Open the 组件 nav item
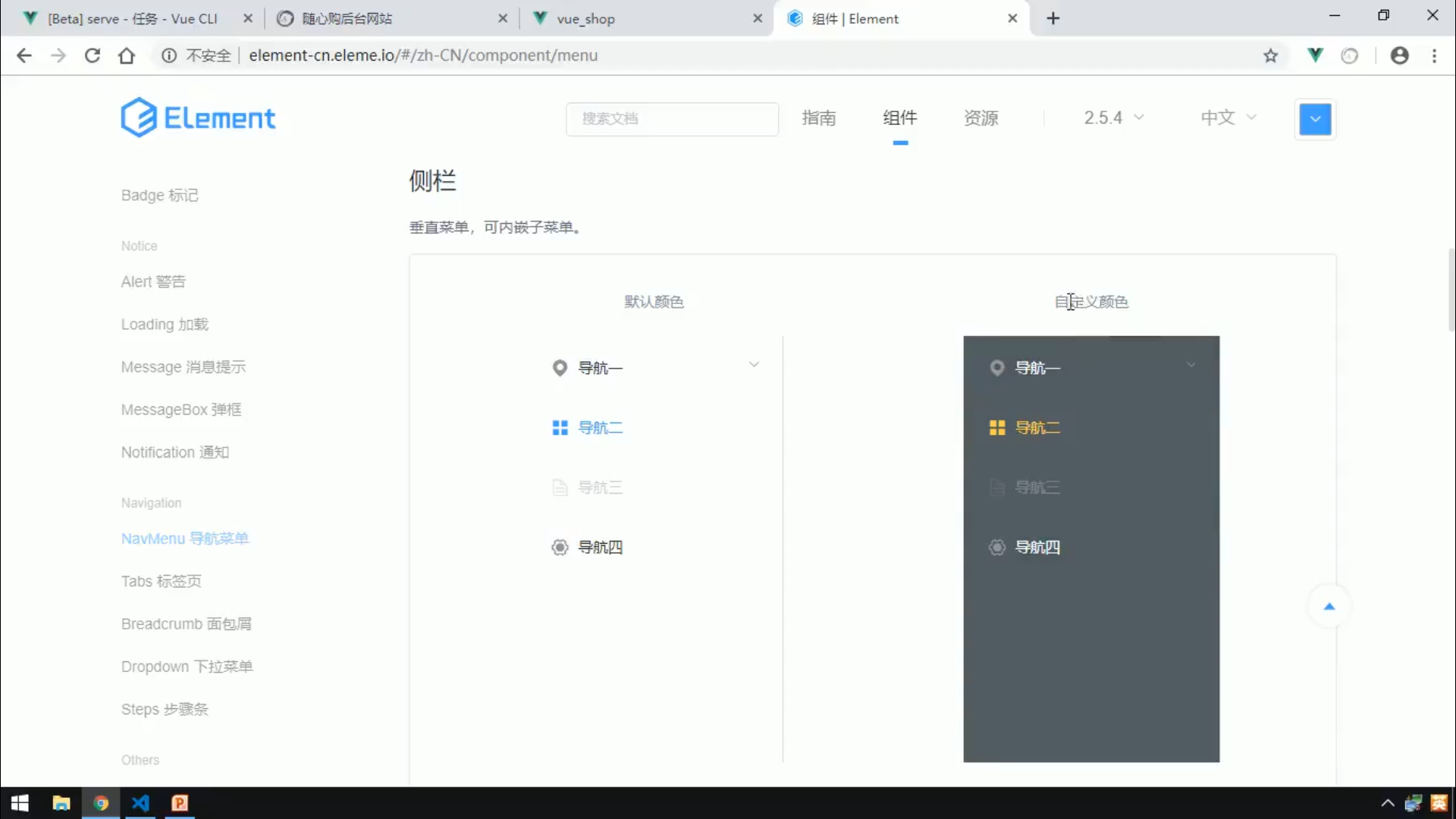 tap(900, 118)
